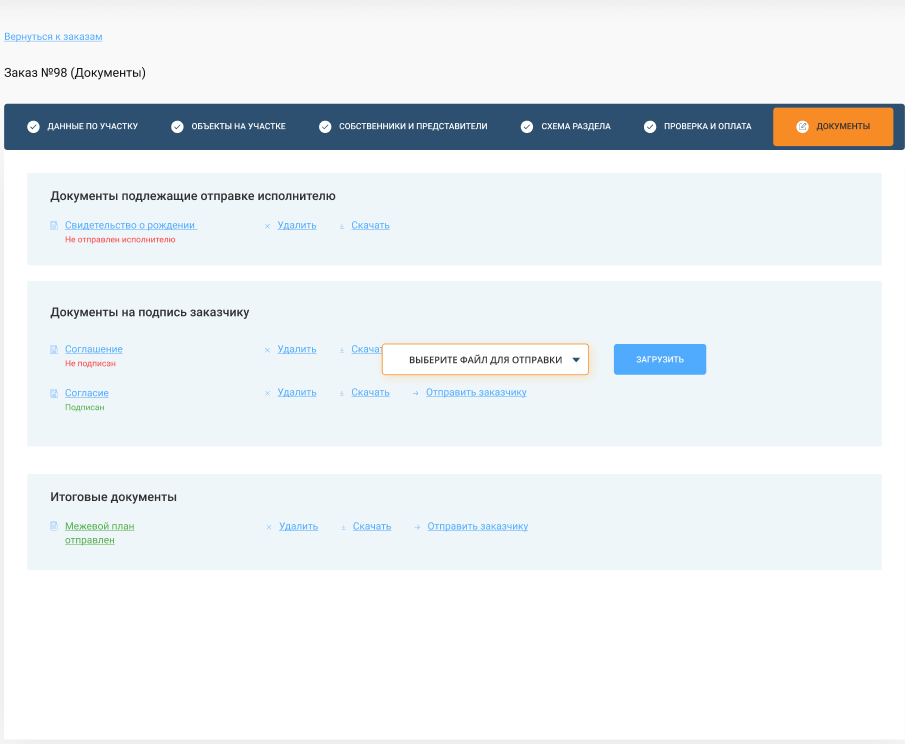
Task: Follow the Вернуться к заказам link
Action: click(x=53, y=36)
